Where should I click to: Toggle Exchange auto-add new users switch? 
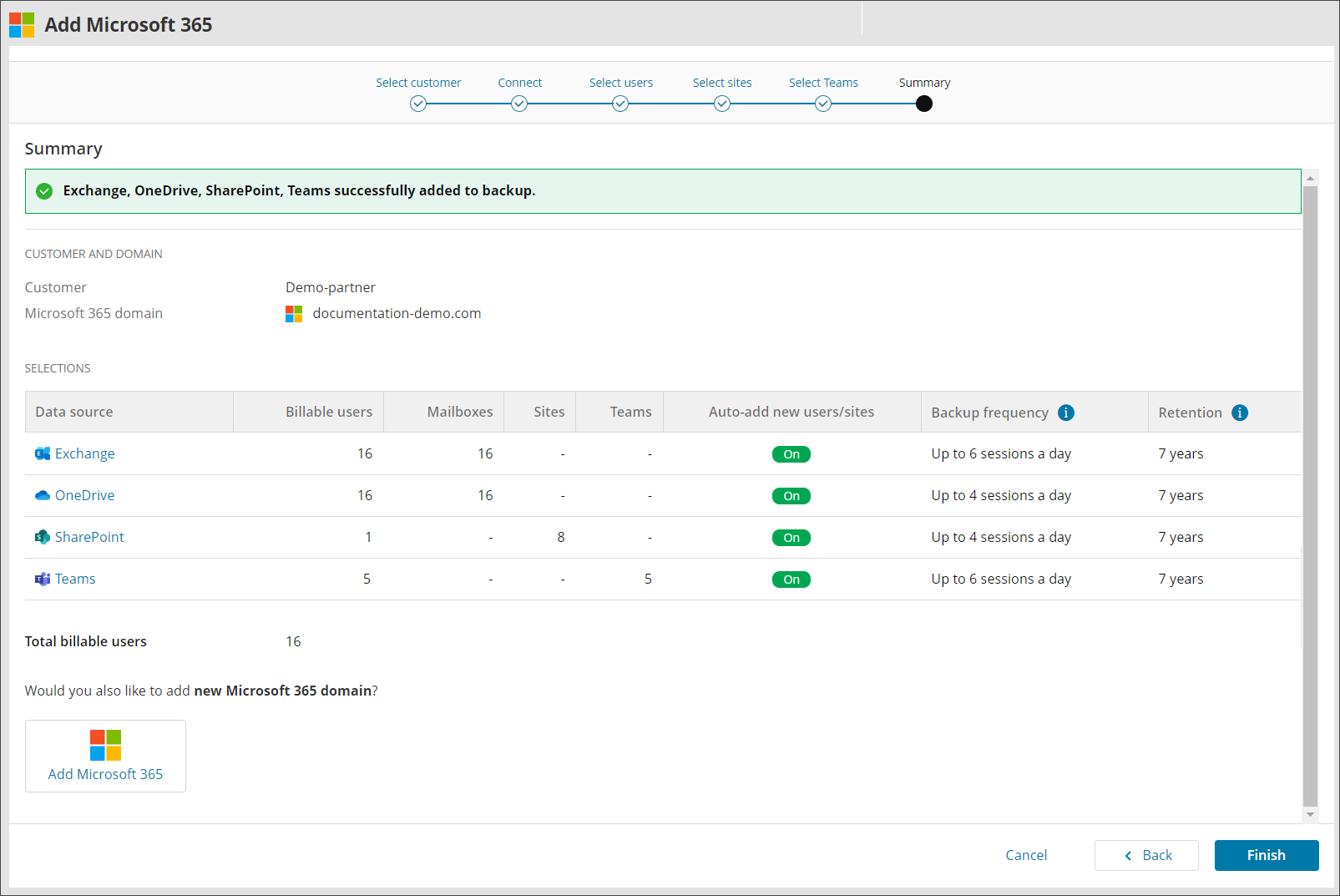791,454
